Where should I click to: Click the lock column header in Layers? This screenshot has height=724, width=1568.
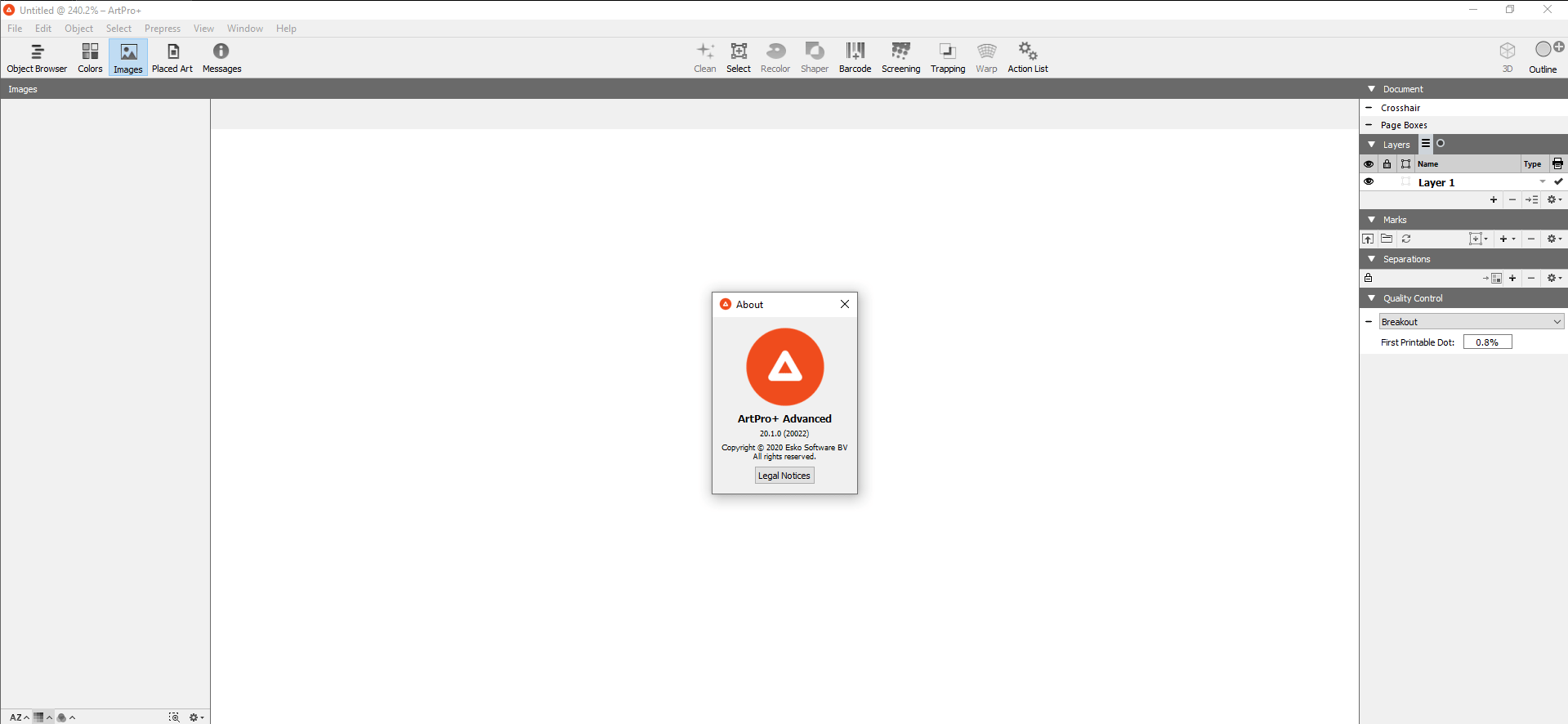pos(1387,164)
